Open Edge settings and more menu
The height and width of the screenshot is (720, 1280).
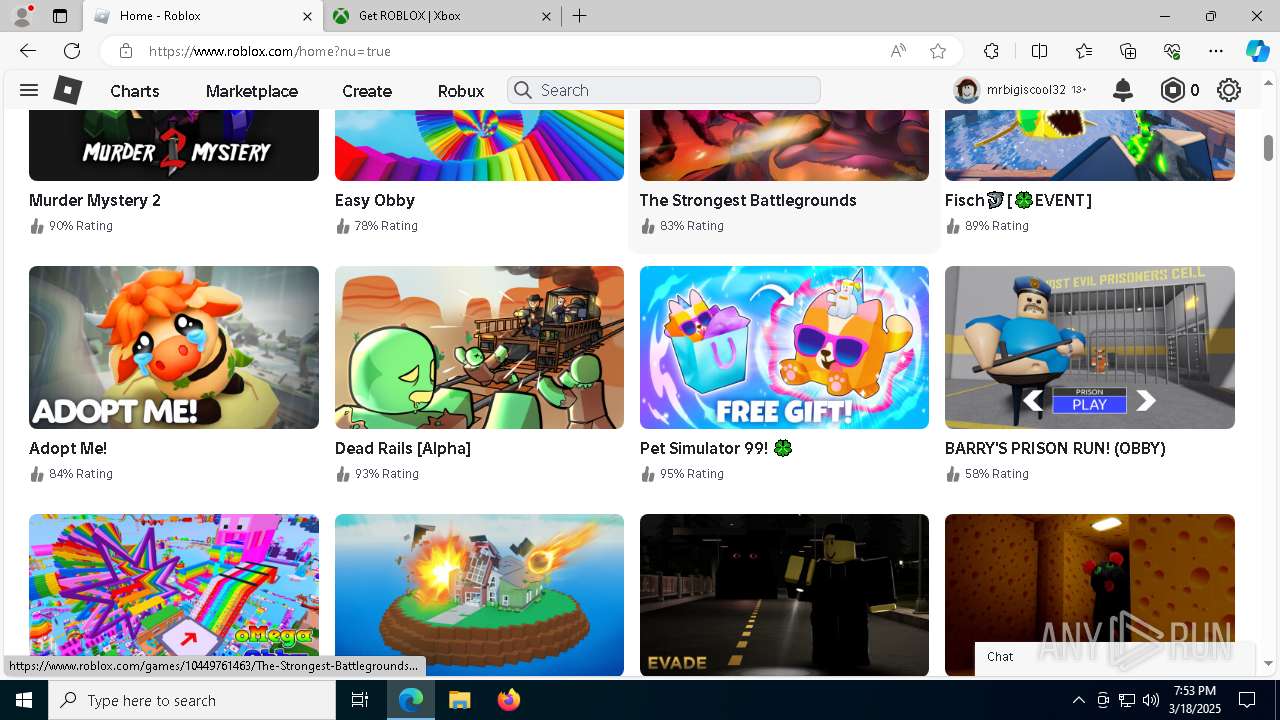point(1216,51)
